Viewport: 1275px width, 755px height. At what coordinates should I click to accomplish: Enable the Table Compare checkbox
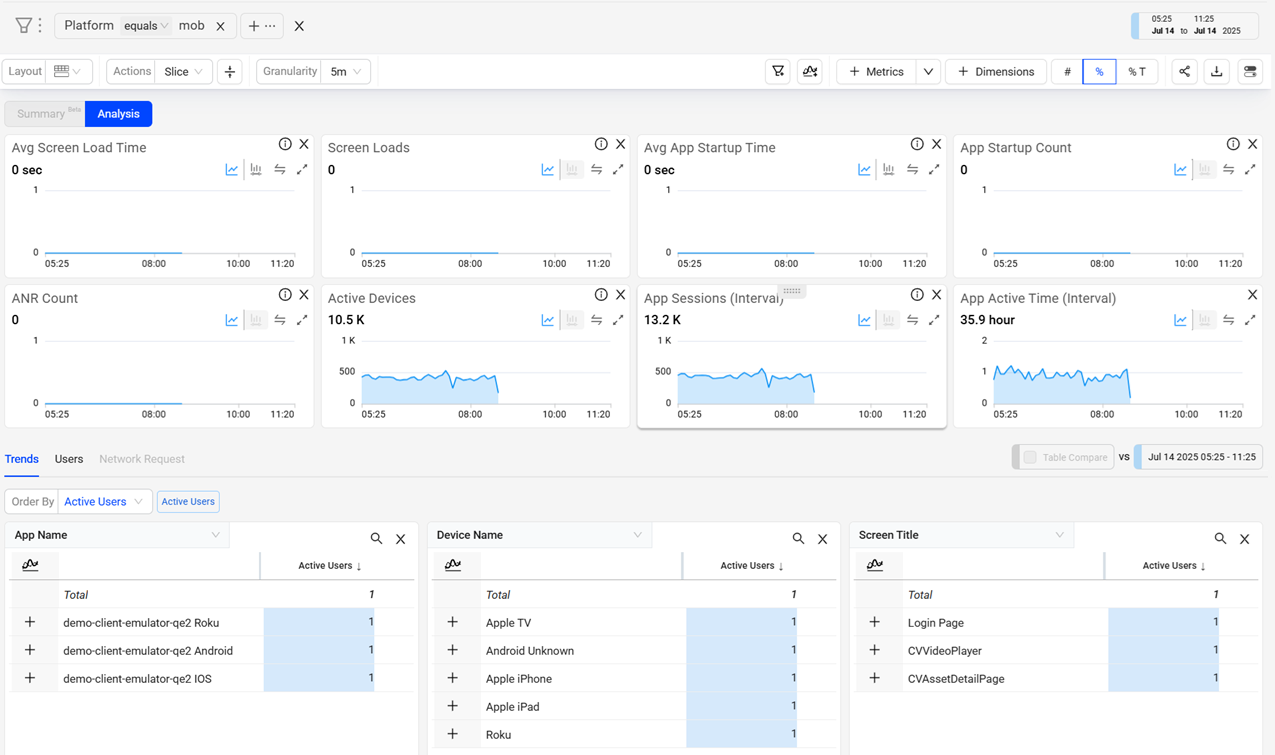click(1029, 458)
